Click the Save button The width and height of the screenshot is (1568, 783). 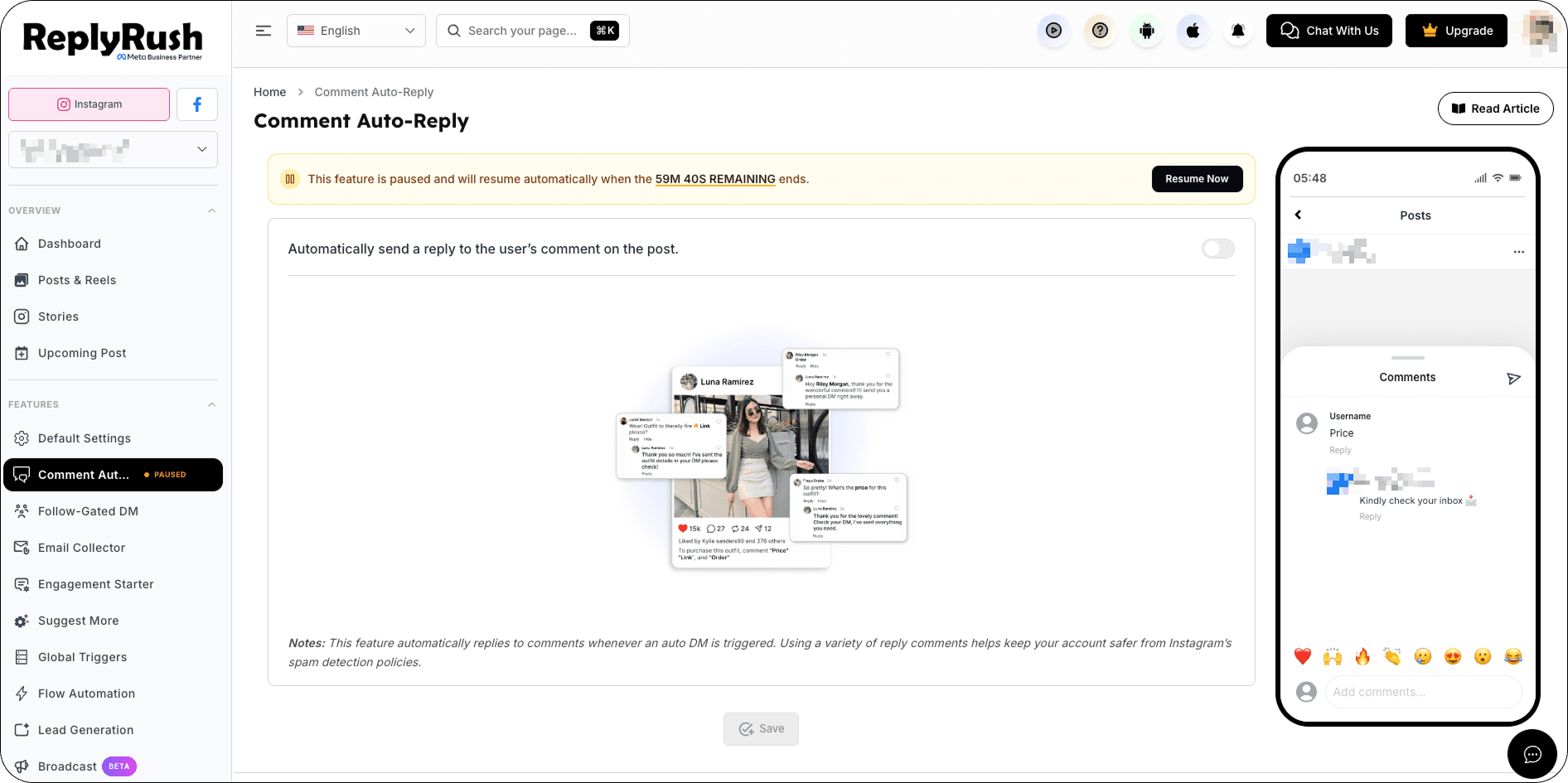point(761,729)
